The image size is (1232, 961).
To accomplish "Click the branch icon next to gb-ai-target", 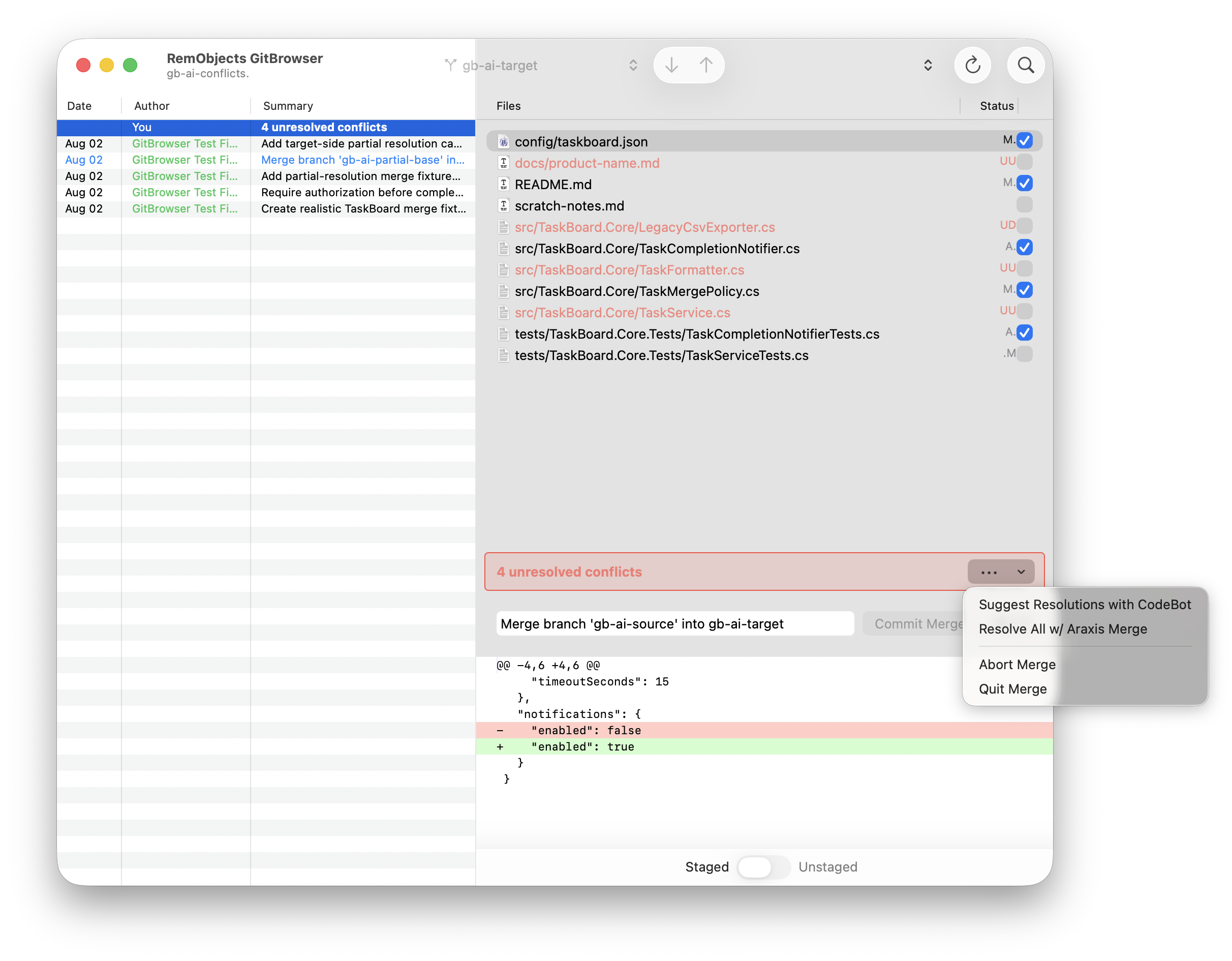I will (450, 66).
